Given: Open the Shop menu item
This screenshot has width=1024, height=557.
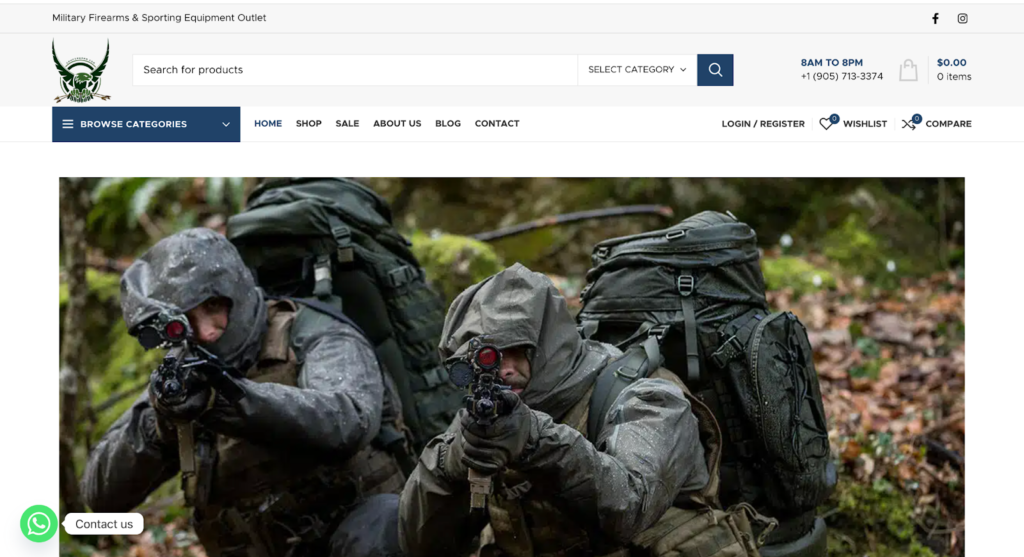Looking at the screenshot, I should click(x=308, y=124).
